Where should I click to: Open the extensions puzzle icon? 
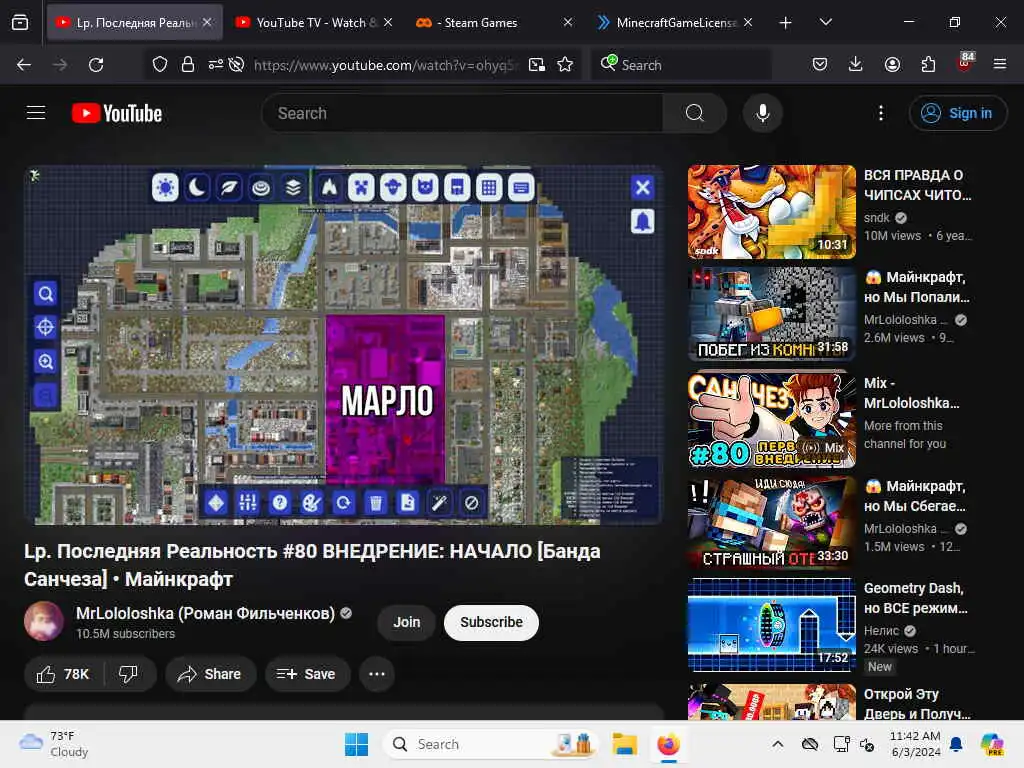(x=928, y=65)
